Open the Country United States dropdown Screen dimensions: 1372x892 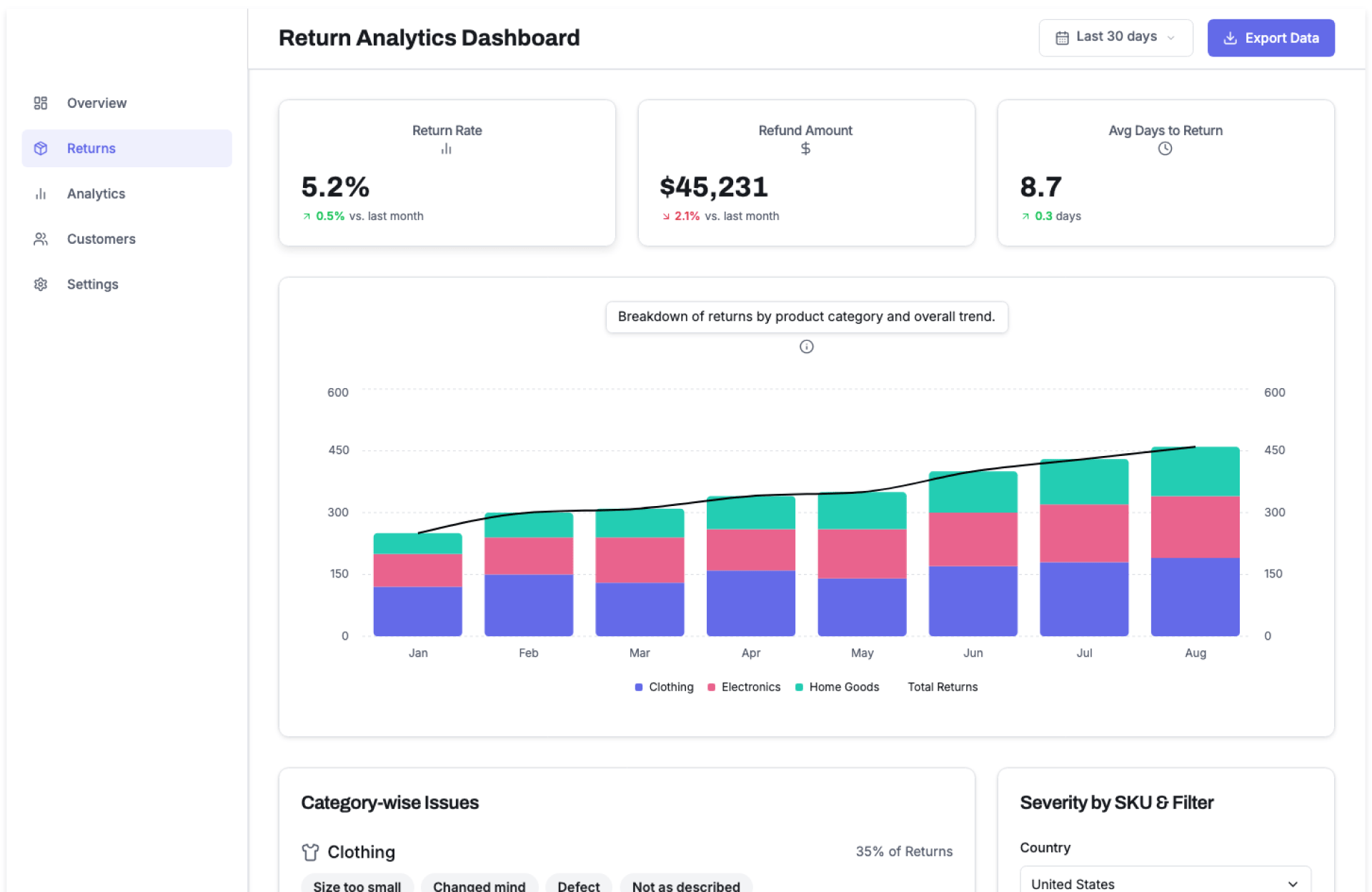(x=1165, y=883)
